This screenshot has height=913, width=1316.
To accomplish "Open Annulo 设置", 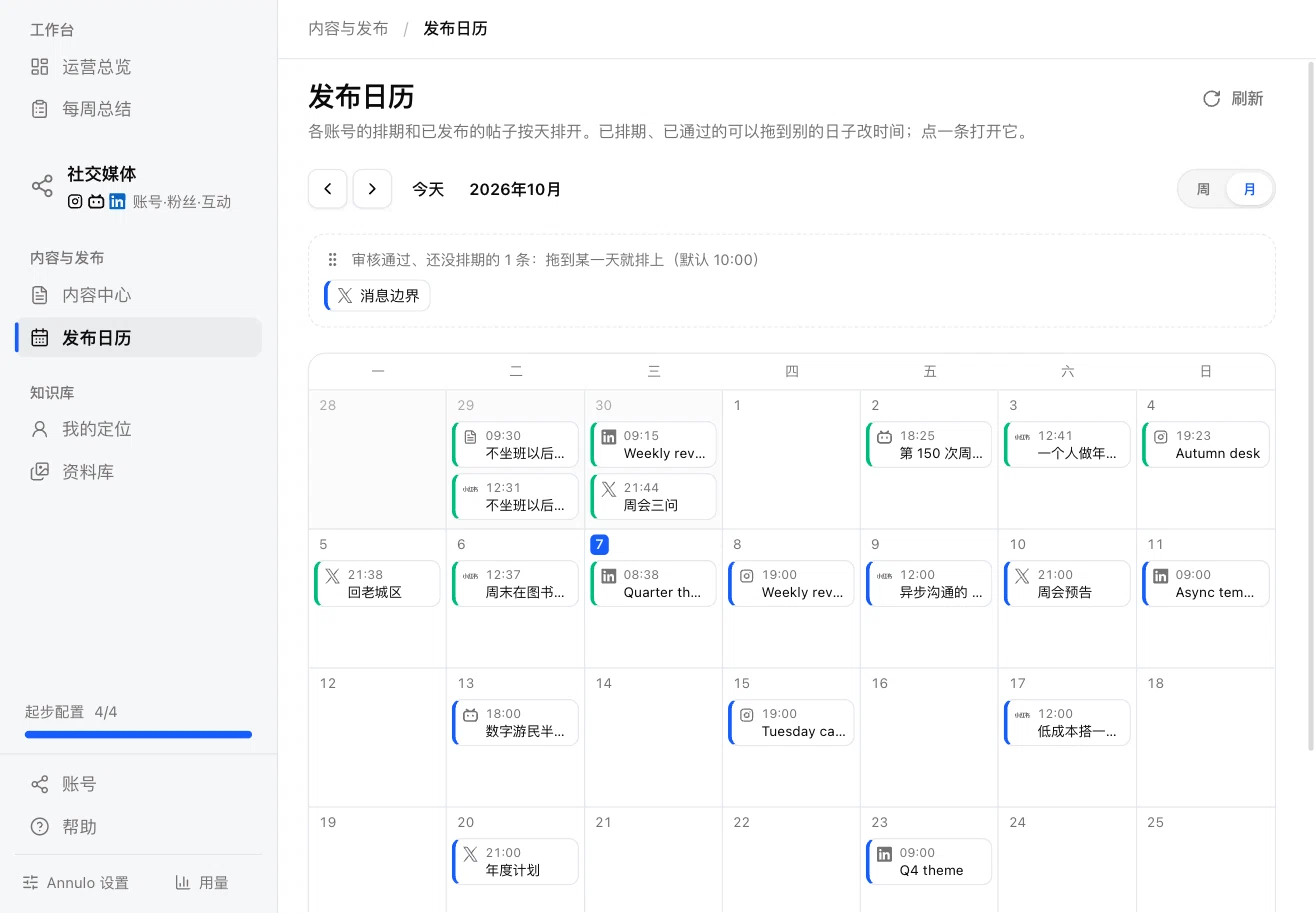I will [76, 883].
